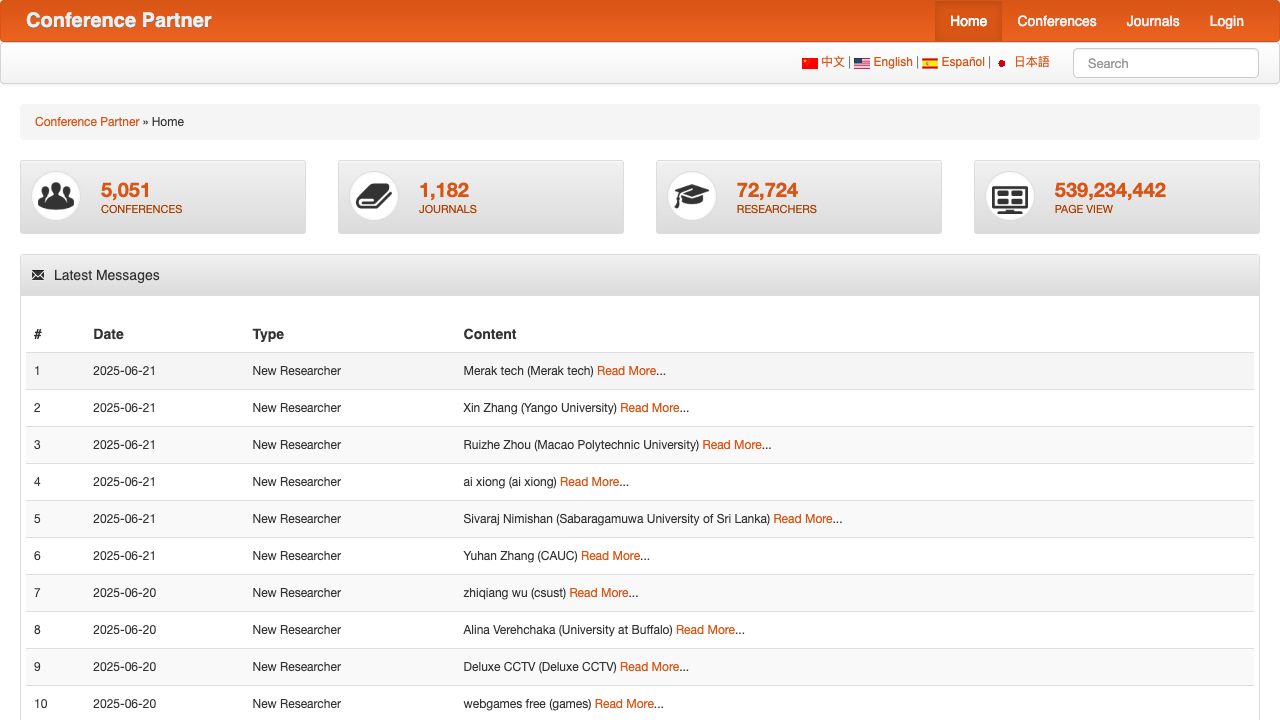
Task: Open Read More for Alina Verehchaka
Action: click(x=705, y=630)
